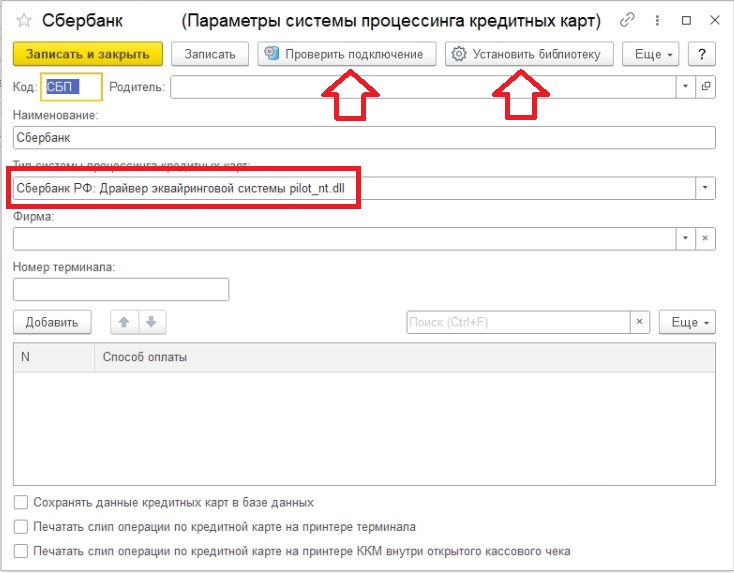Open the three-dot window menu

(x=657, y=20)
